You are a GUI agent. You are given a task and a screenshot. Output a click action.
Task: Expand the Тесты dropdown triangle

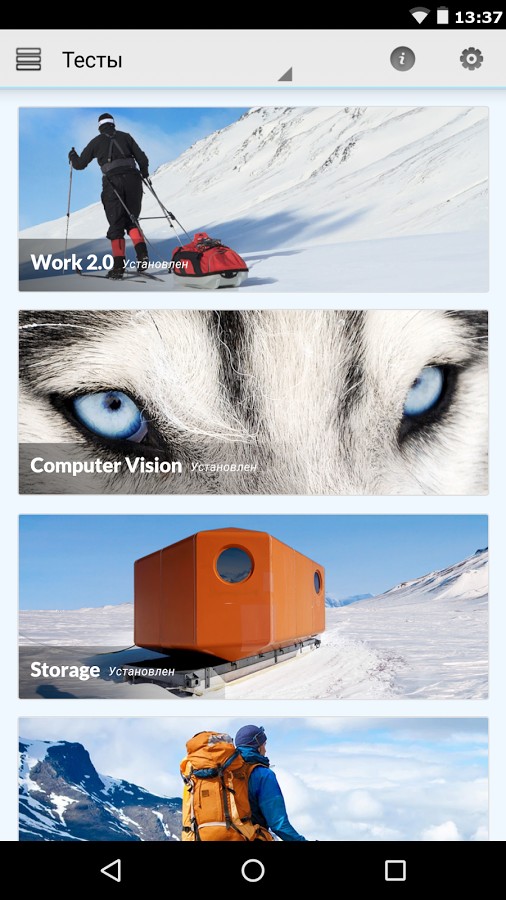tap(285, 74)
